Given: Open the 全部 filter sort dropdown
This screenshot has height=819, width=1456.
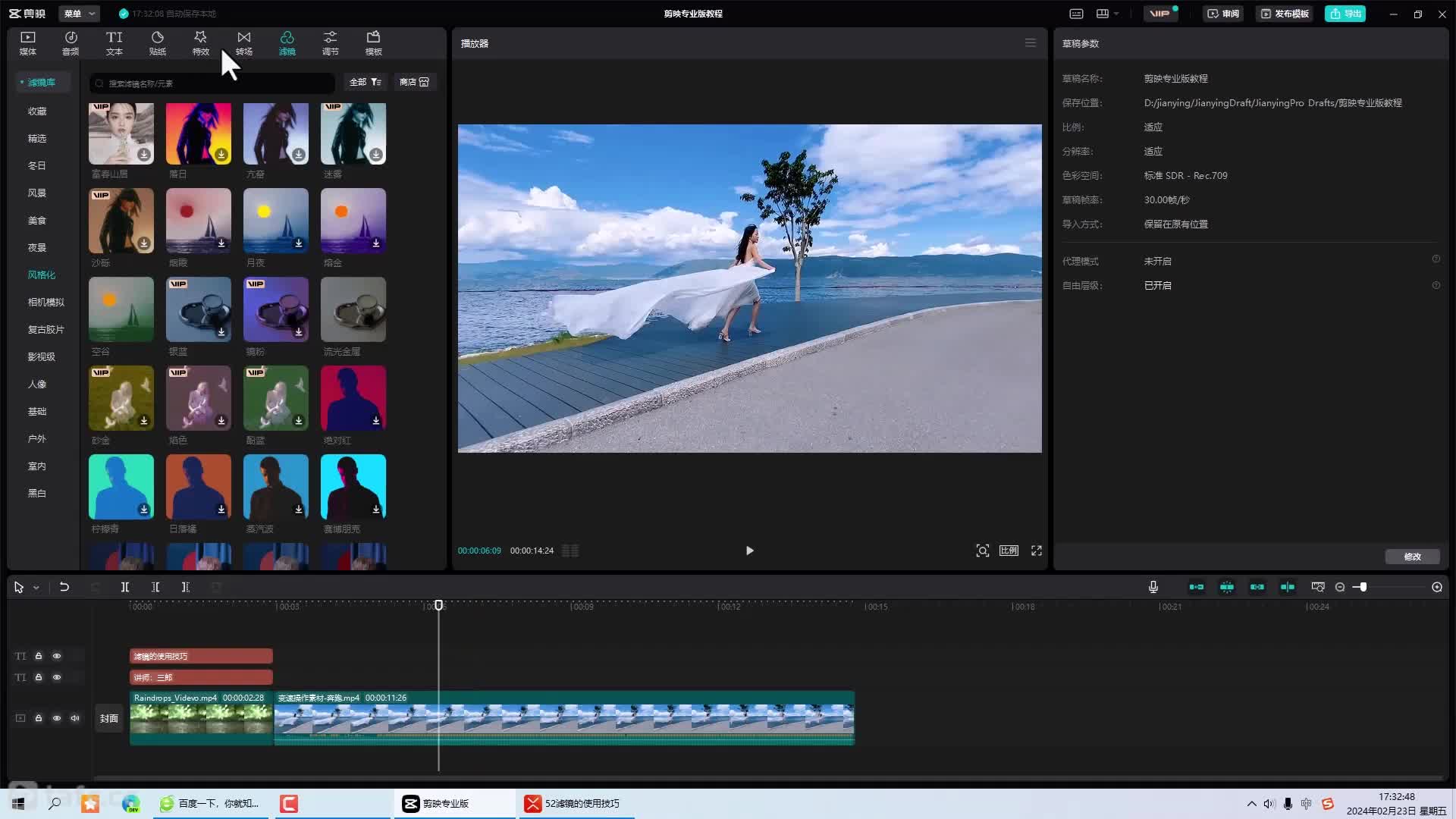Looking at the screenshot, I should 366,82.
